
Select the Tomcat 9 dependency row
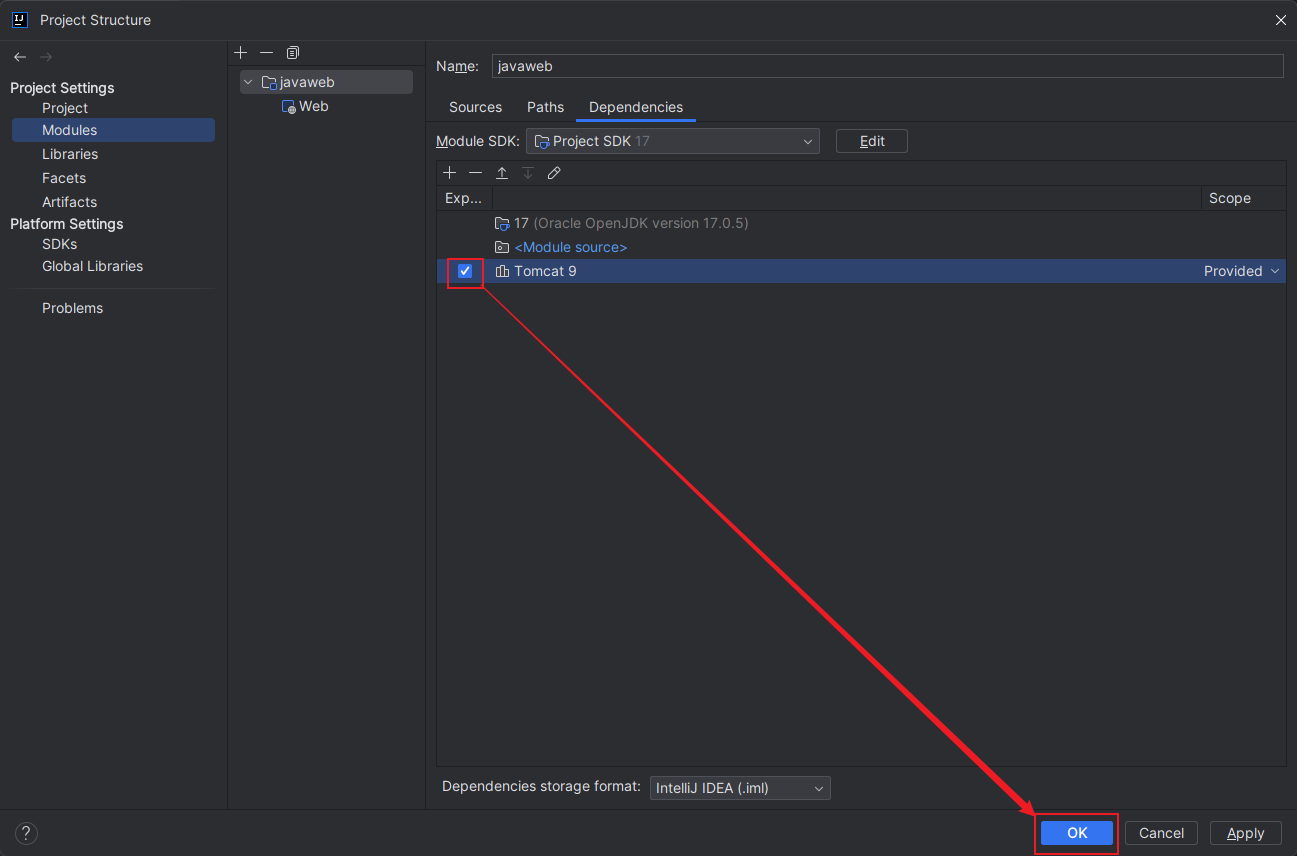(x=861, y=271)
